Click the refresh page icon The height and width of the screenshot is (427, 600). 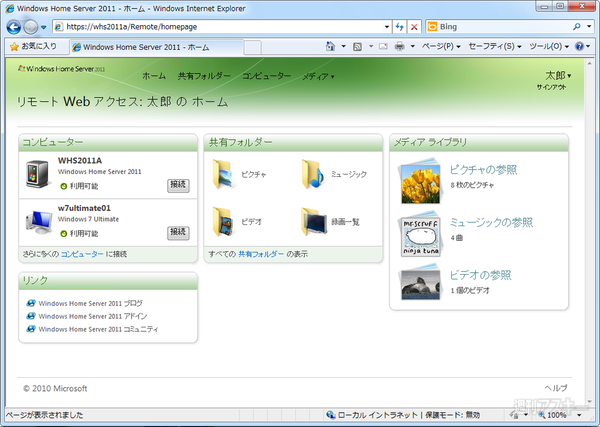point(399,27)
